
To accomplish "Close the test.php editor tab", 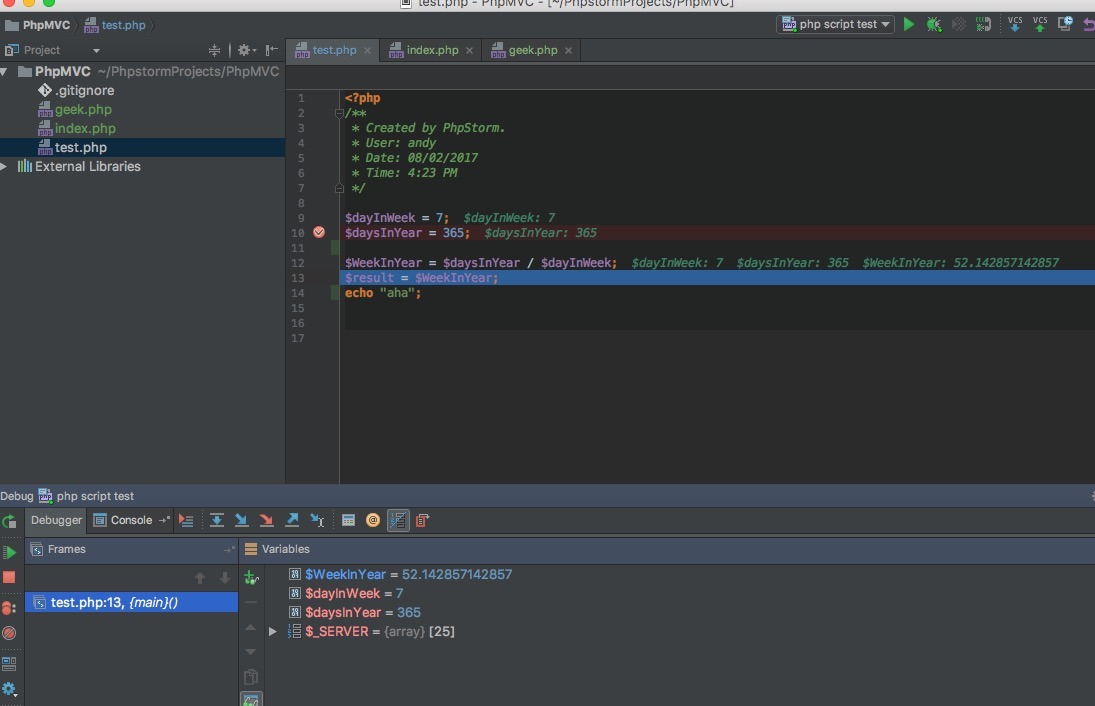I will tap(367, 50).
